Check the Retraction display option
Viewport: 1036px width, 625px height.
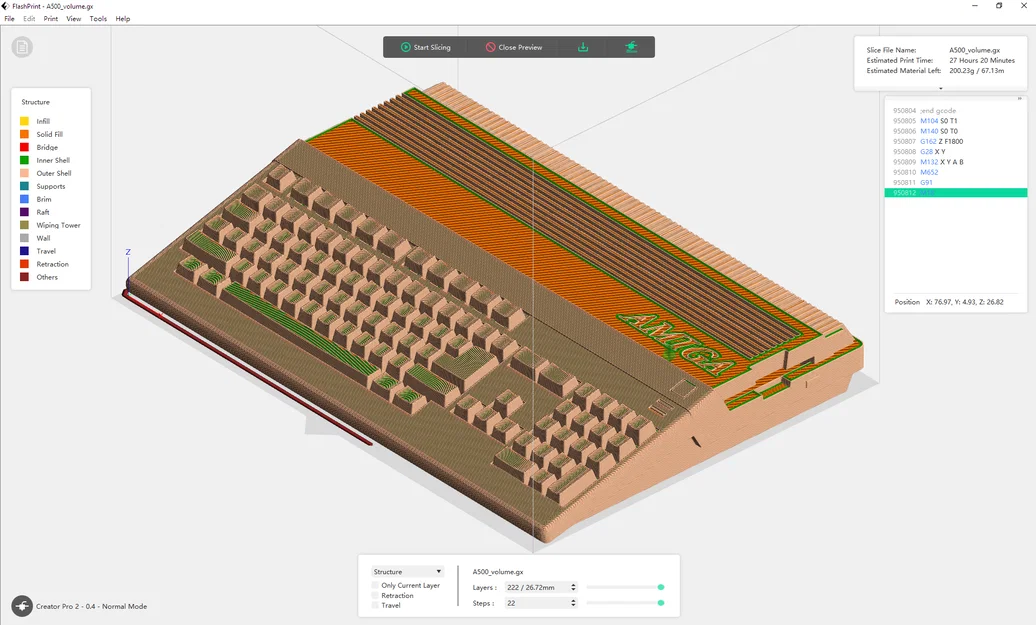pyautogui.click(x=377, y=595)
